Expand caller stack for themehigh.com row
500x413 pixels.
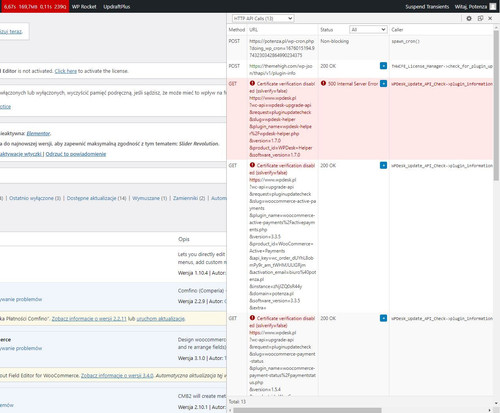(x=383, y=66)
